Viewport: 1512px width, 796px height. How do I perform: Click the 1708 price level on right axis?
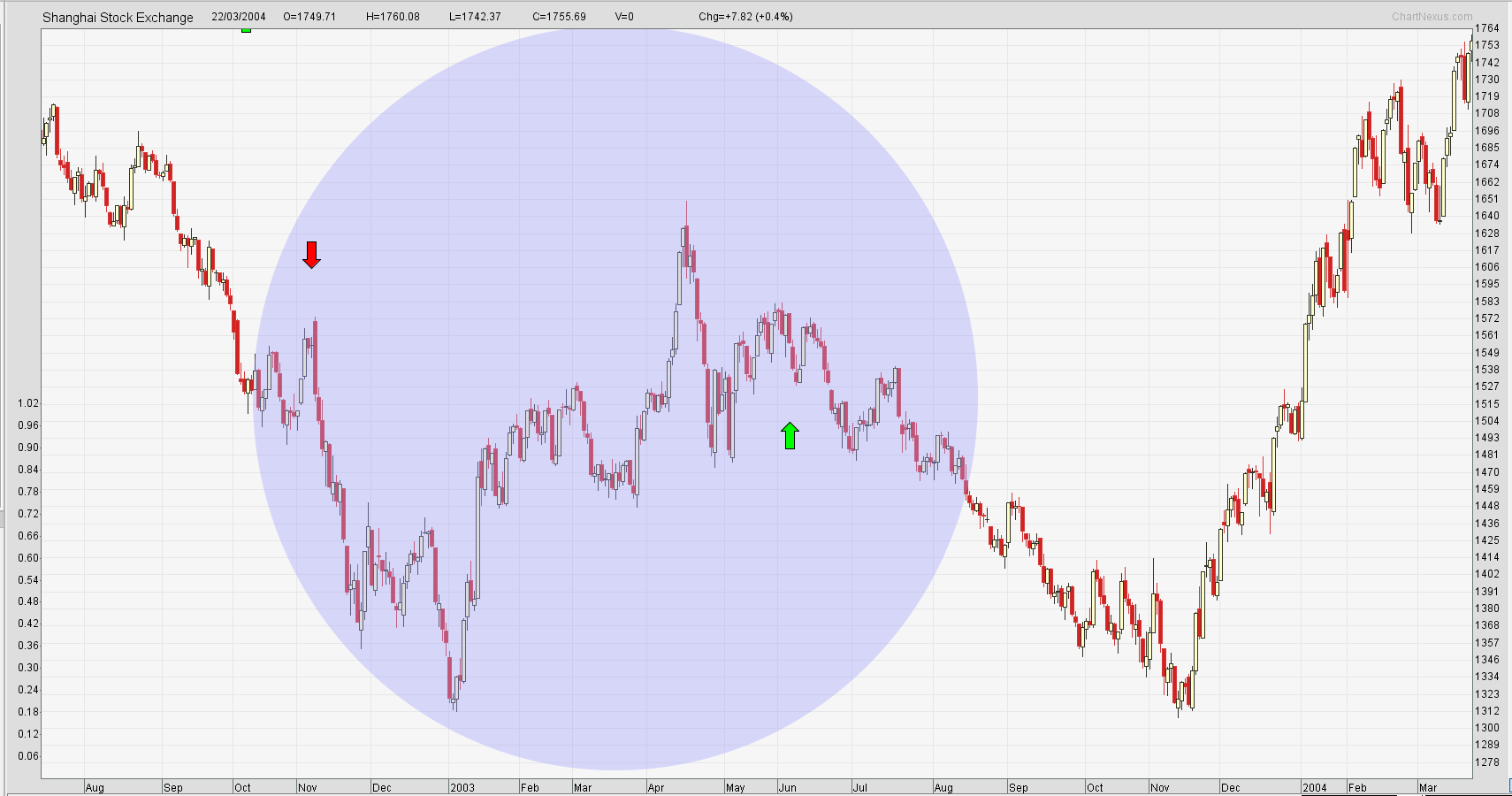tap(1487, 113)
